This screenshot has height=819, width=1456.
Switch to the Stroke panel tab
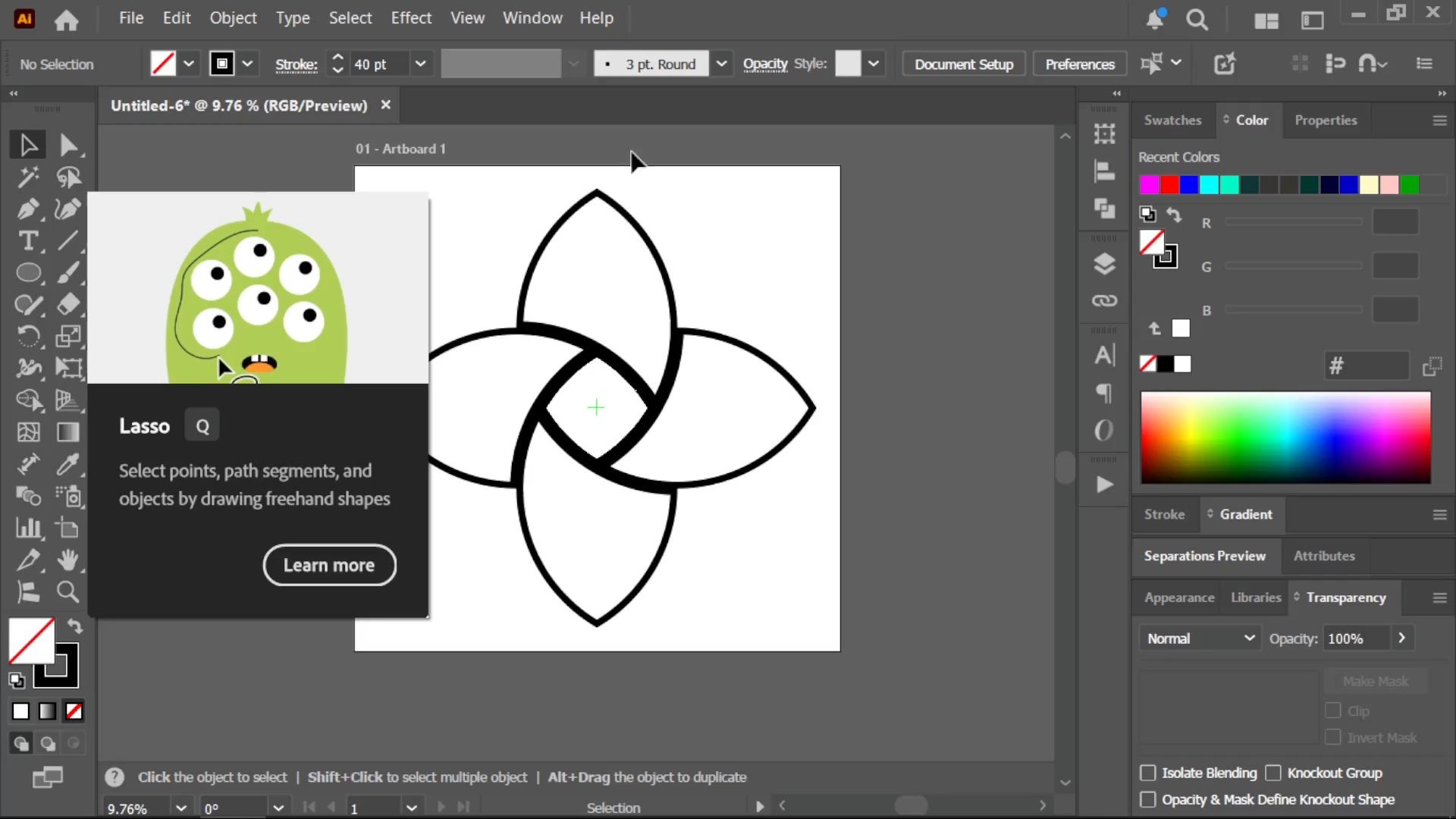point(1164,514)
